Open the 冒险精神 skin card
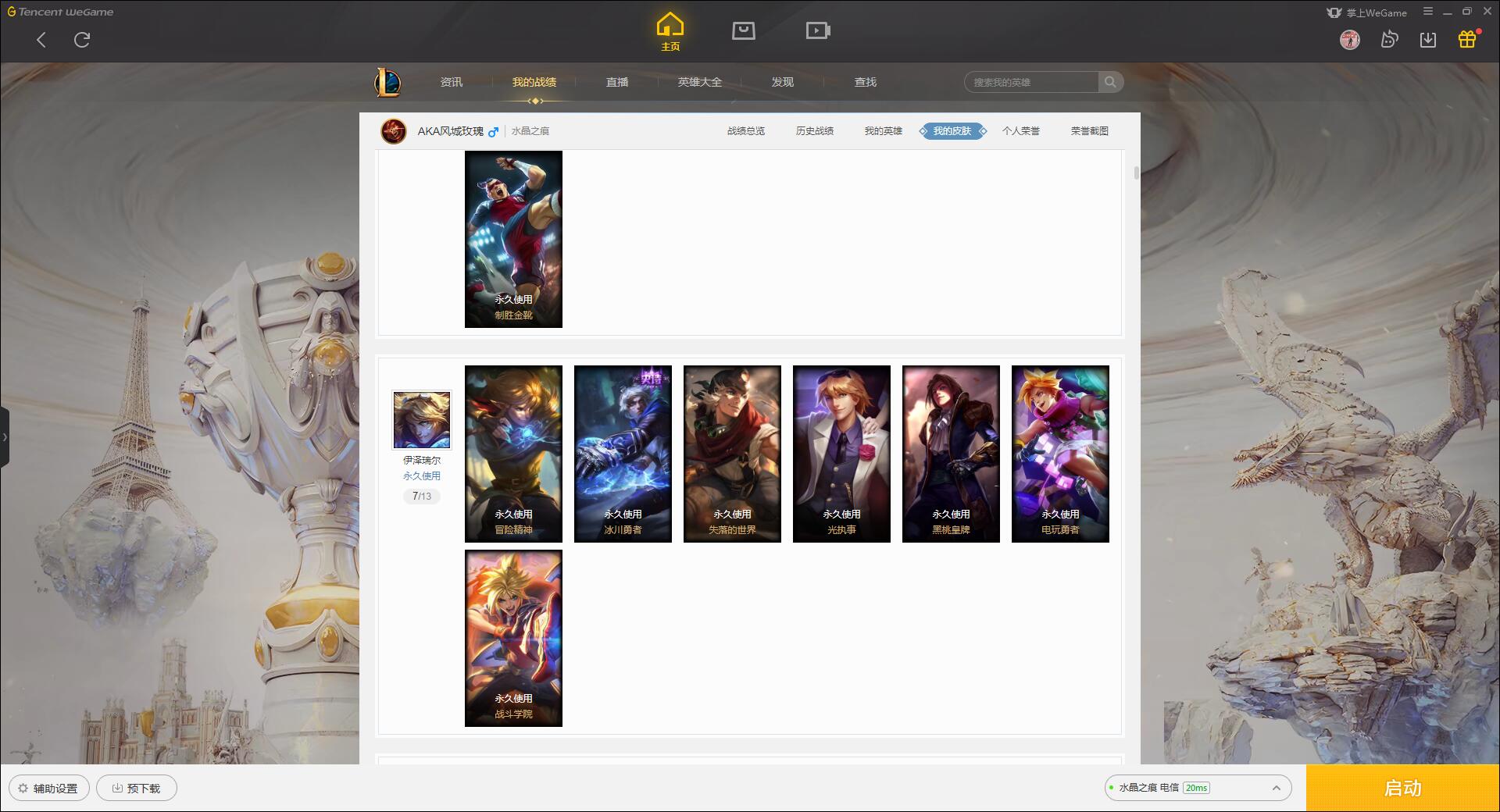This screenshot has width=1500, height=812. [513, 454]
